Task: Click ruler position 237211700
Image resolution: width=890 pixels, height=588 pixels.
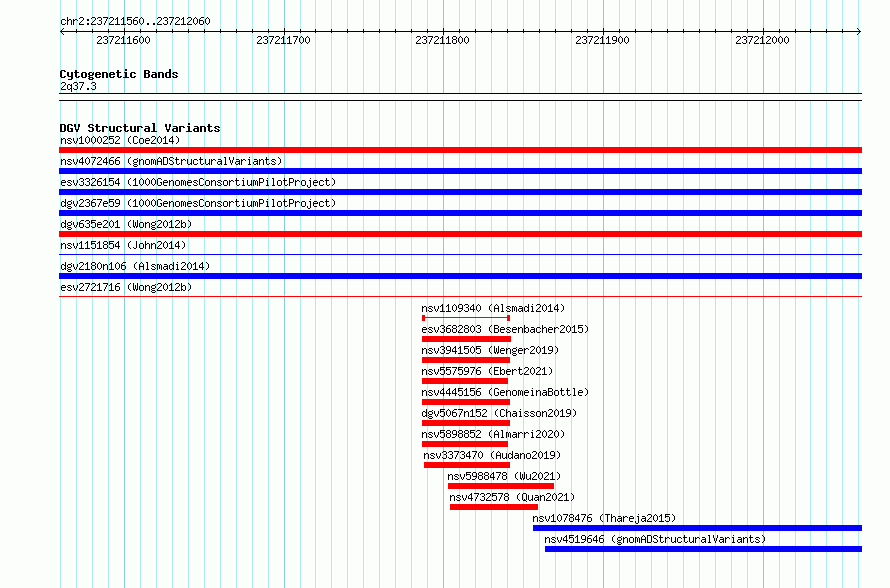Action: point(283,40)
